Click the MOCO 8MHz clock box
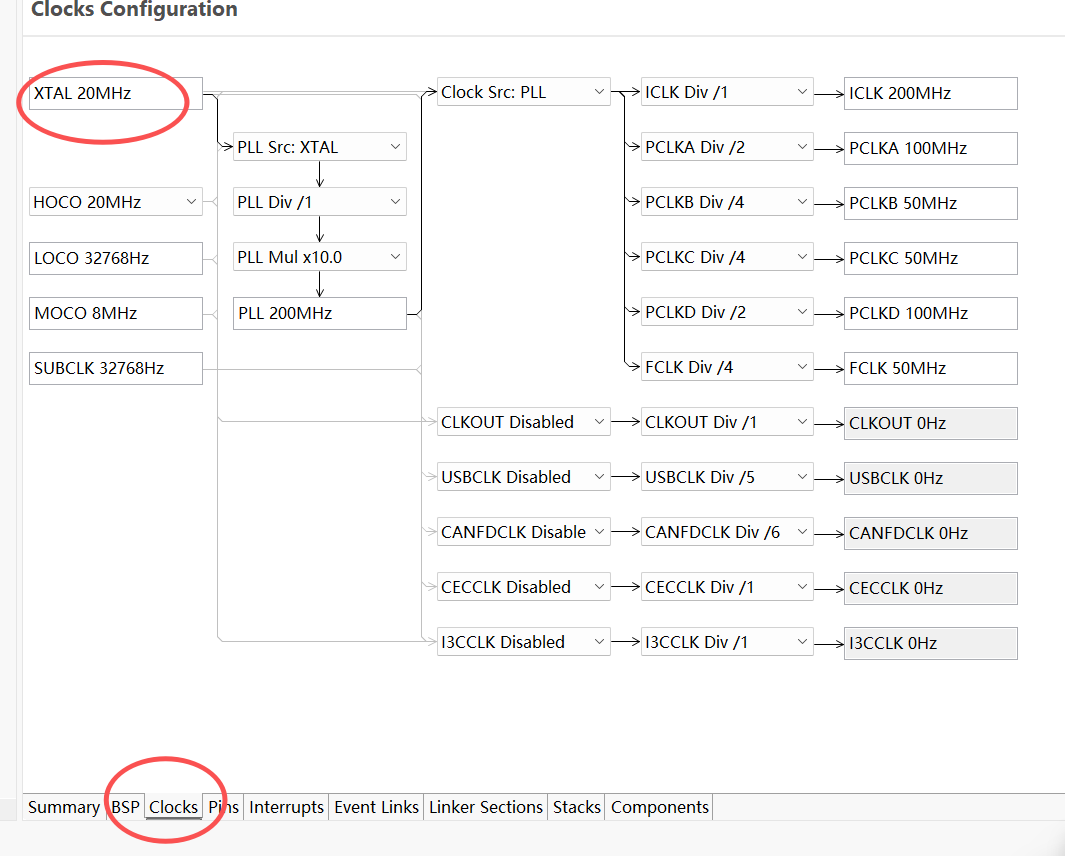The width and height of the screenshot is (1065, 856). (x=115, y=313)
